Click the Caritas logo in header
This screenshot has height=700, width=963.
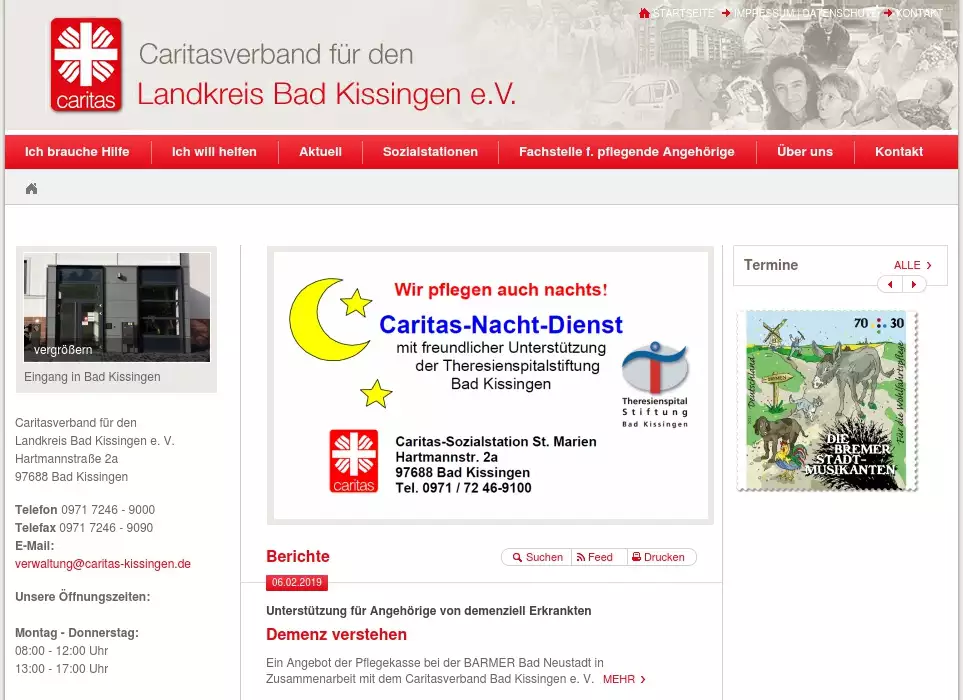coord(87,65)
